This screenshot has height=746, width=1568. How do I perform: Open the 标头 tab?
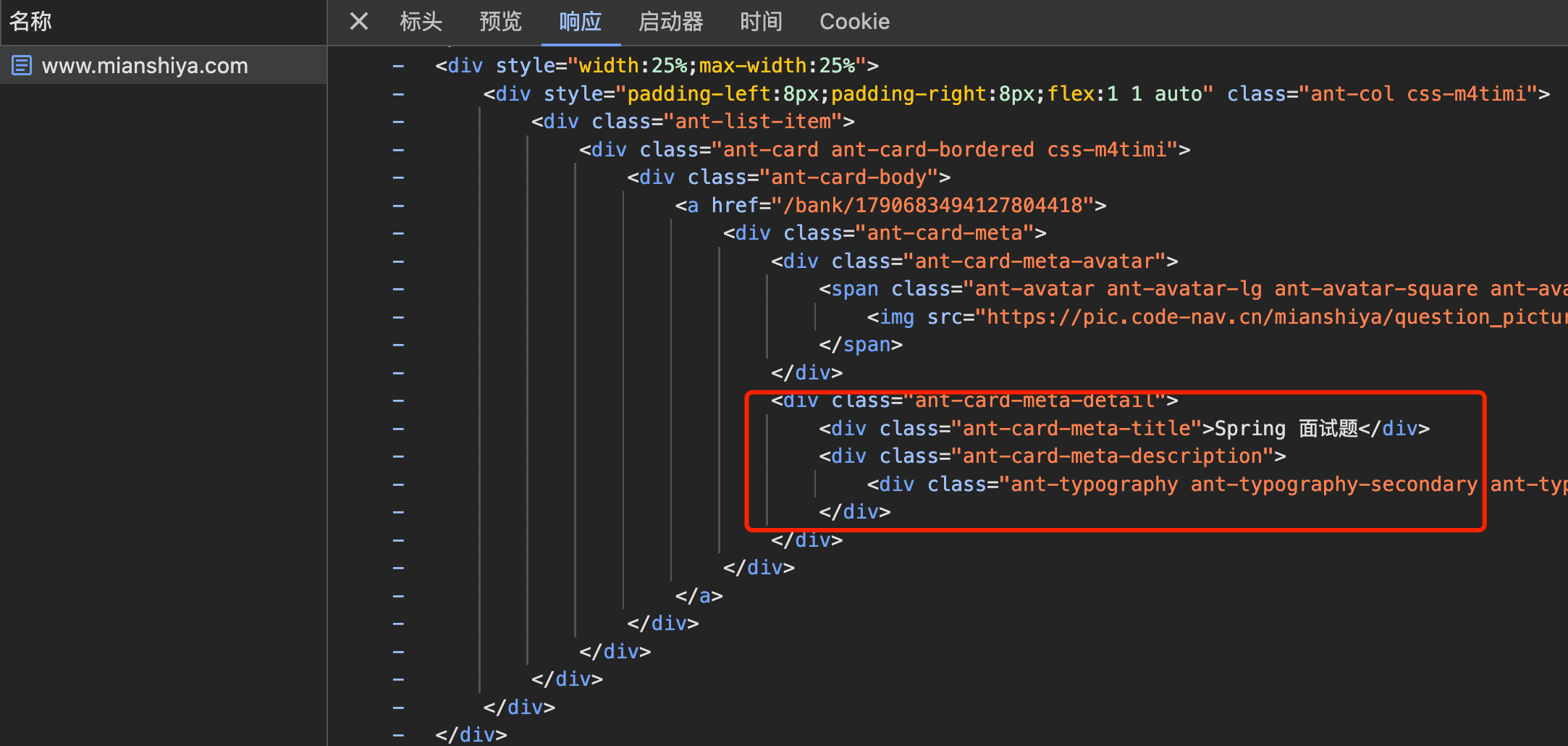(421, 22)
